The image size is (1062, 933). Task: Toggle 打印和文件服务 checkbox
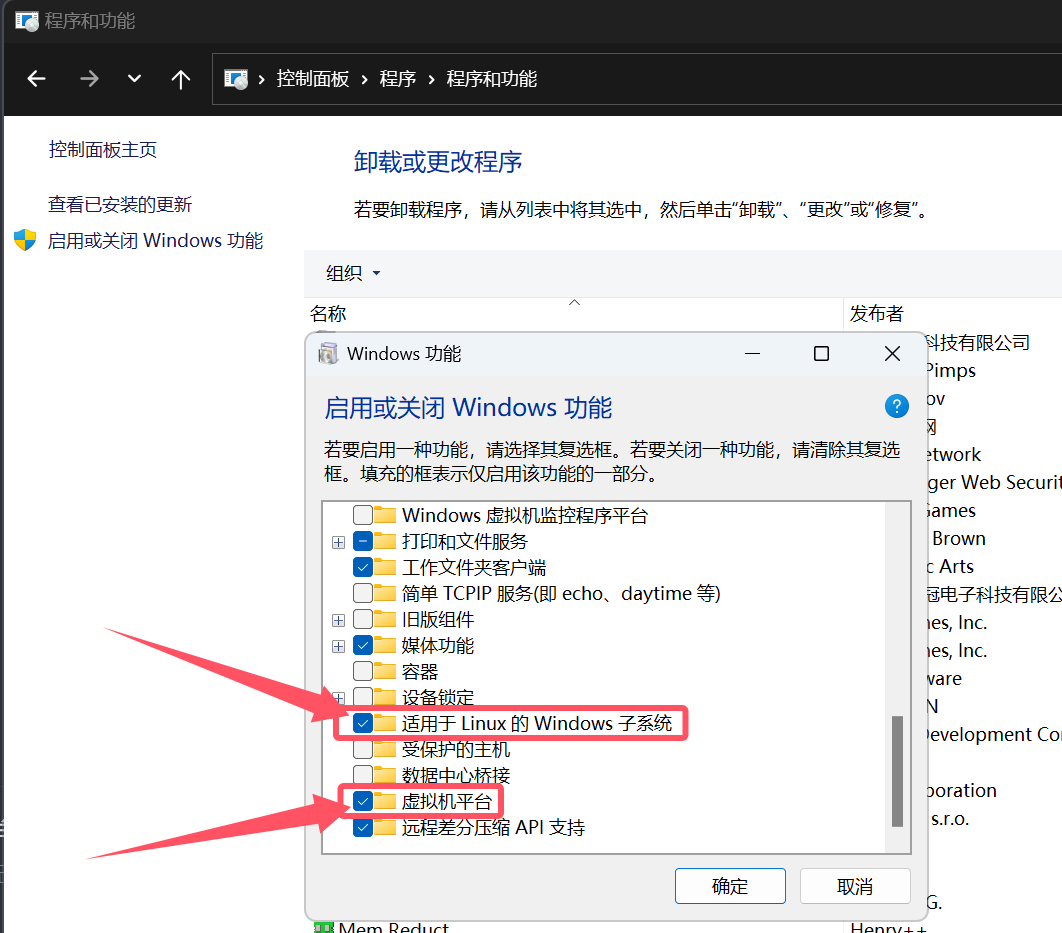click(x=363, y=541)
